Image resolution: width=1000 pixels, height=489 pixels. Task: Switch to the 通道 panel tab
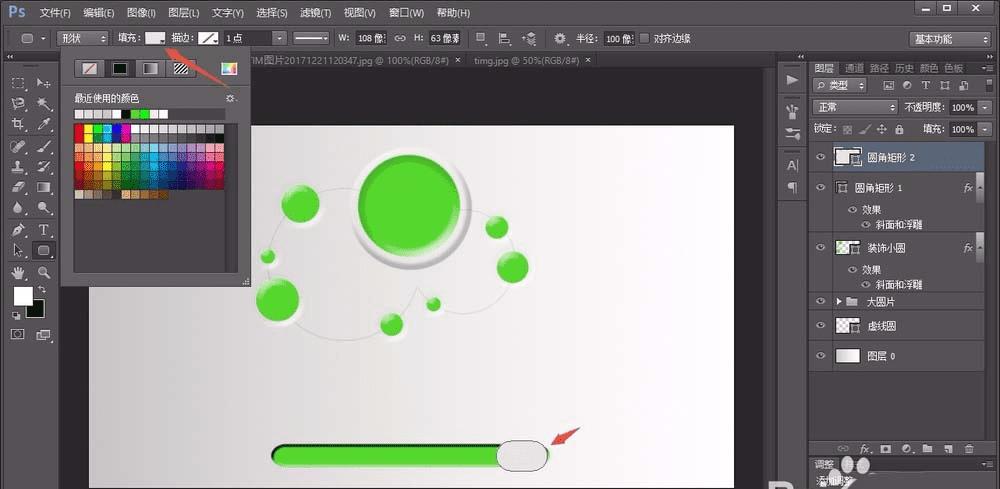point(853,68)
